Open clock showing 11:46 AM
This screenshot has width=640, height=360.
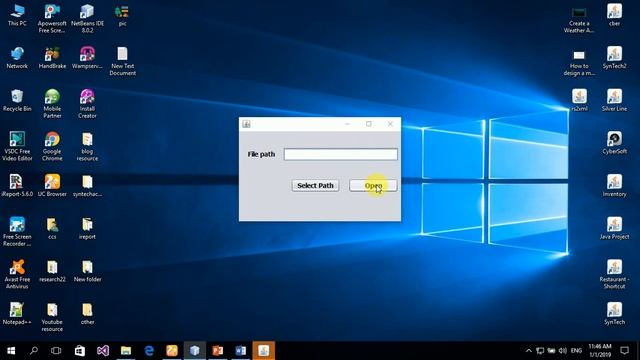600,351
